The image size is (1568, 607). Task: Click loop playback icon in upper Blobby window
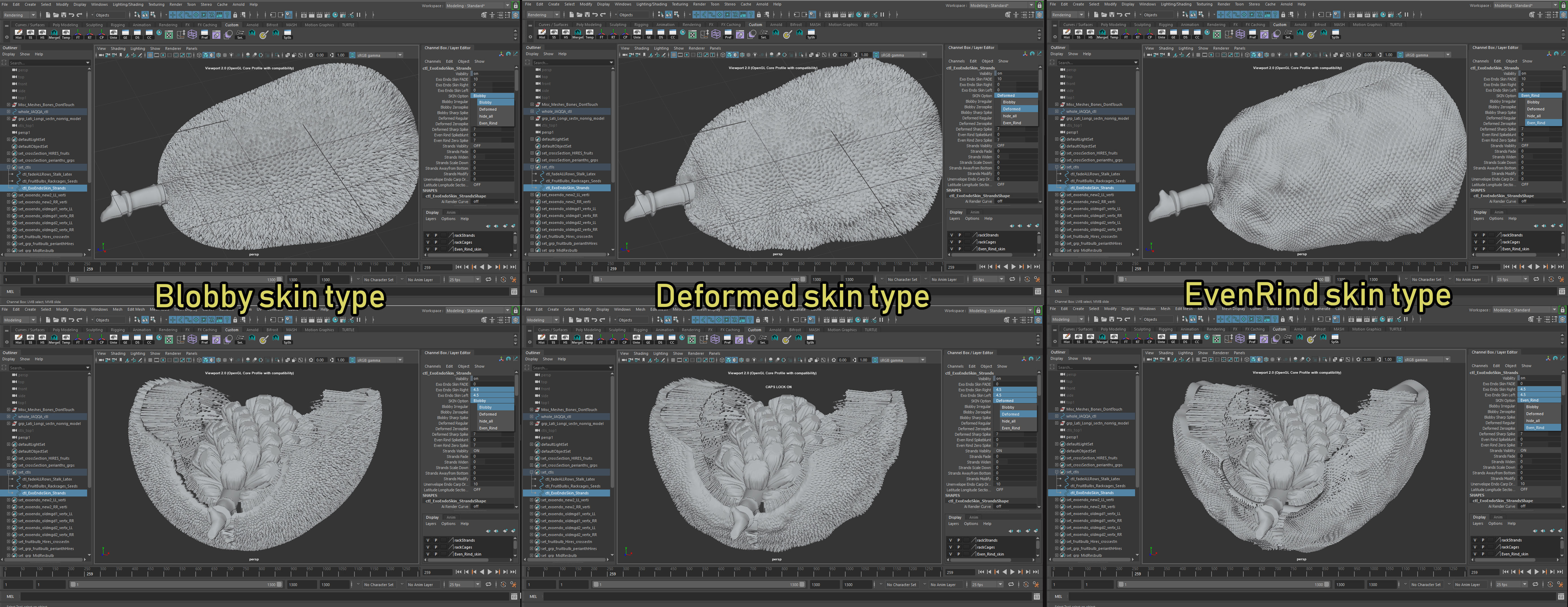[489, 279]
